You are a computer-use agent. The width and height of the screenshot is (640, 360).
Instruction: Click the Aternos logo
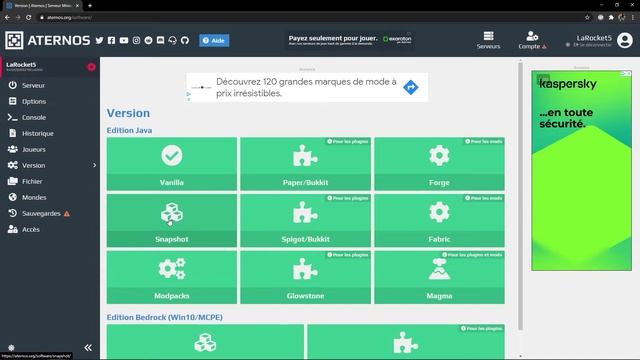pyautogui.click(x=48, y=40)
